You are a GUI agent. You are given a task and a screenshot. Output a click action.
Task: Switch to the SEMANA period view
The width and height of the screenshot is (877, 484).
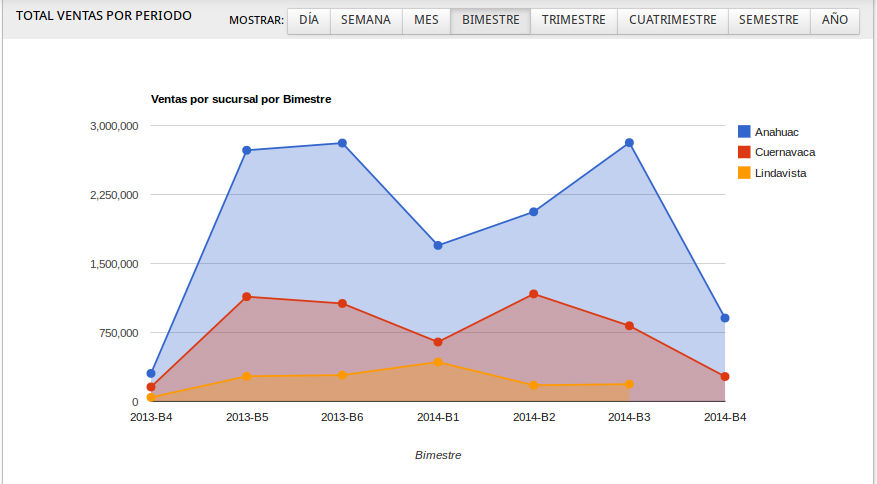[x=365, y=20]
